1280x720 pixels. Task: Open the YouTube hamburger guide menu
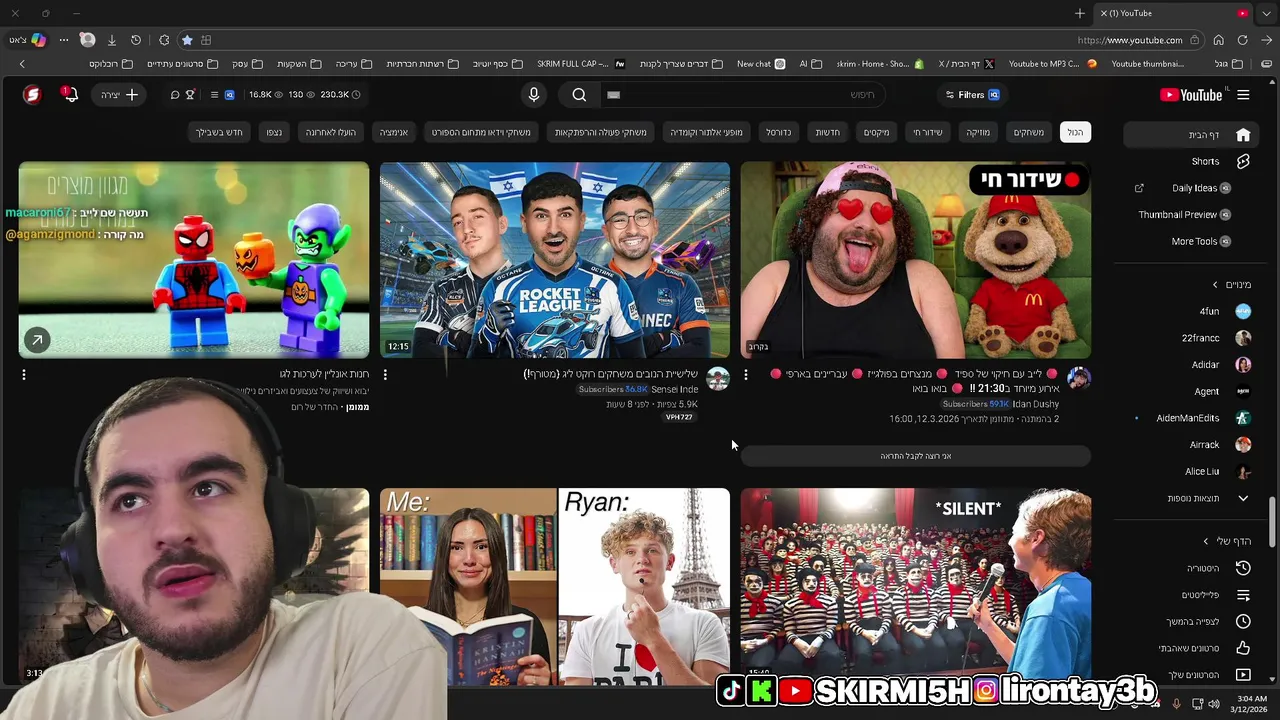[x=1243, y=95]
